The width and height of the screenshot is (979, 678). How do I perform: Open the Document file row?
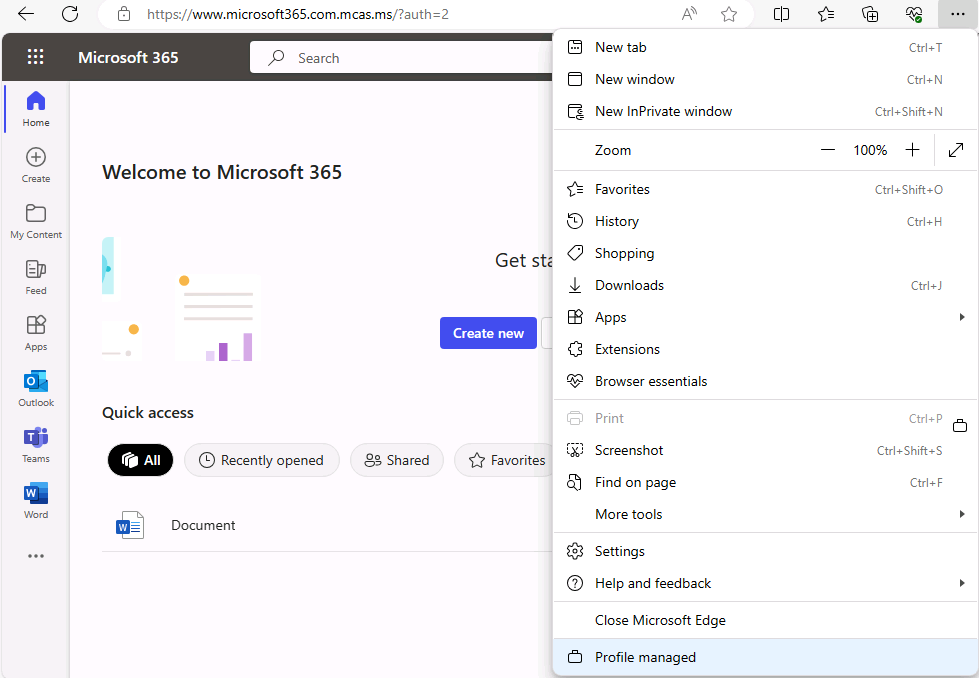point(328,525)
